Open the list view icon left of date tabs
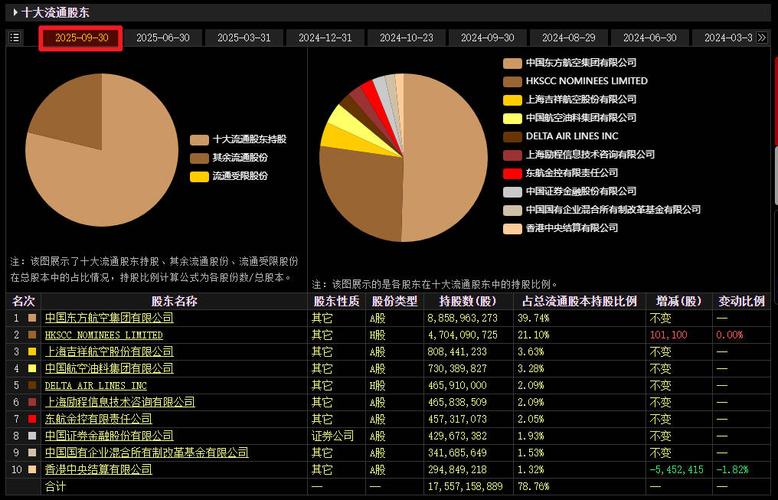Screen dimensions: 778x500 [15, 37]
